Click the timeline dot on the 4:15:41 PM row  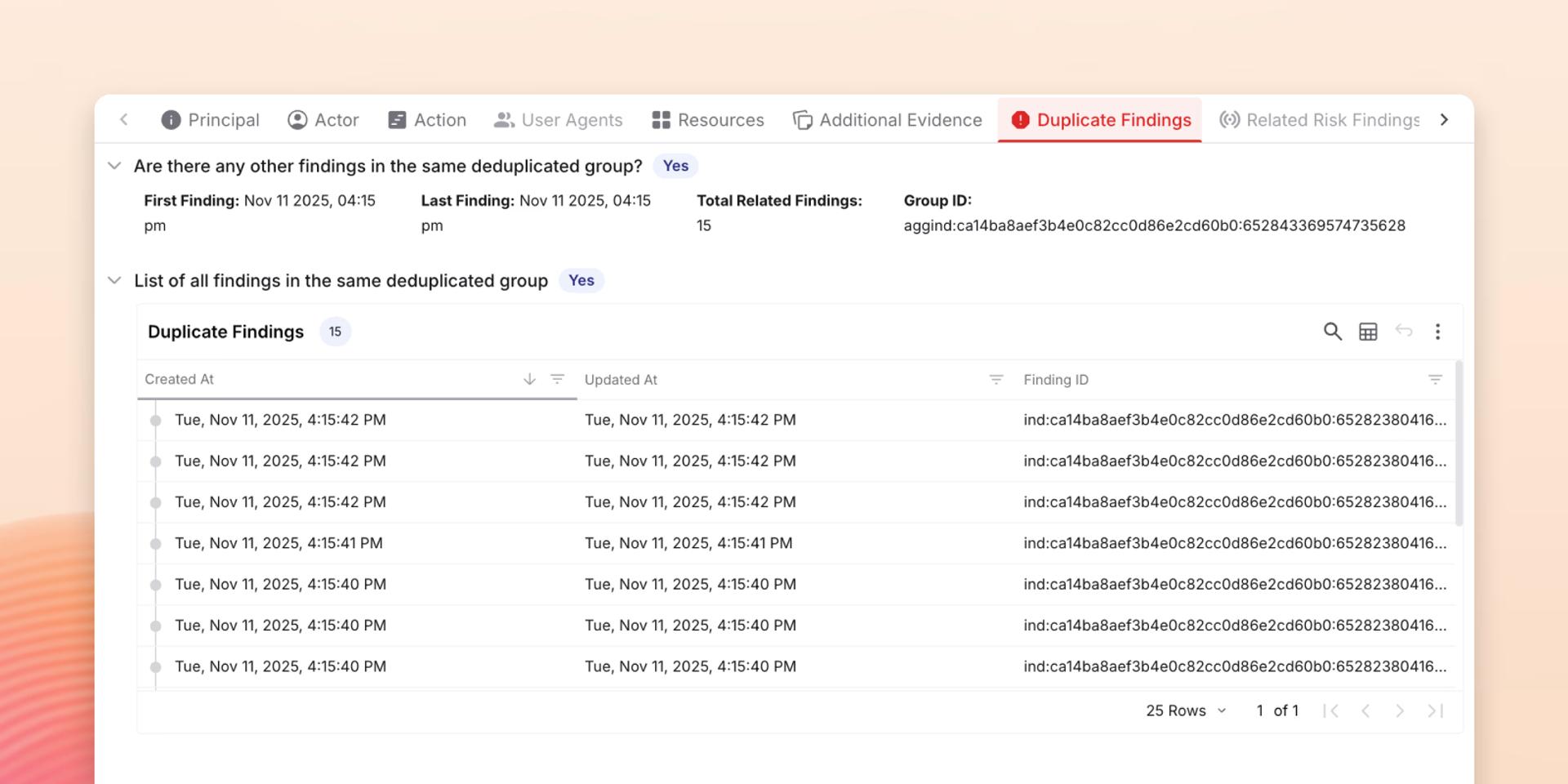pos(155,544)
